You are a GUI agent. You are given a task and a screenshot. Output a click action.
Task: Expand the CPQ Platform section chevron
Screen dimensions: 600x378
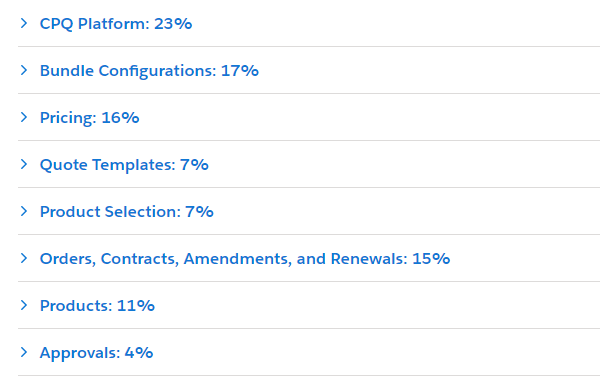(24, 23)
